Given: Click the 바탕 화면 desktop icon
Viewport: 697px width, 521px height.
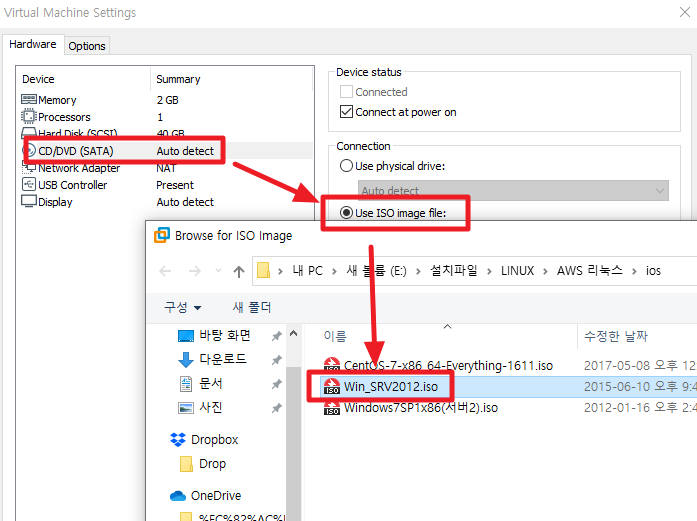Looking at the screenshot, I should pyautogui.click(x=186, y=336).
